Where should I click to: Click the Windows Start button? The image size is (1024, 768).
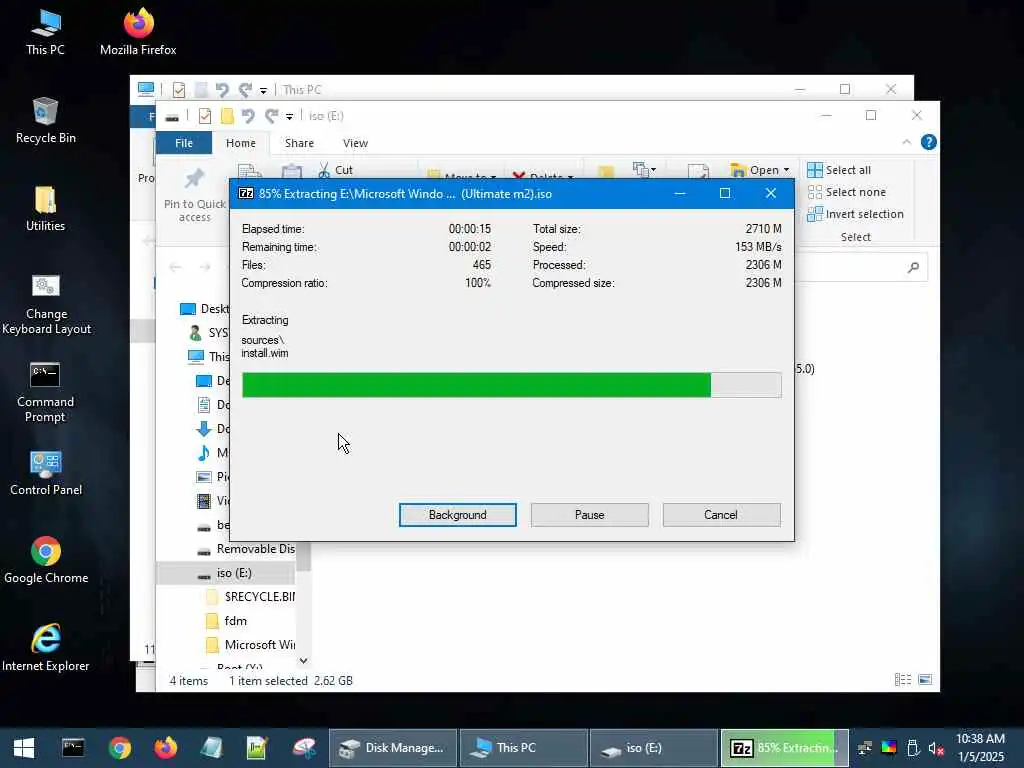click(24, 748)
